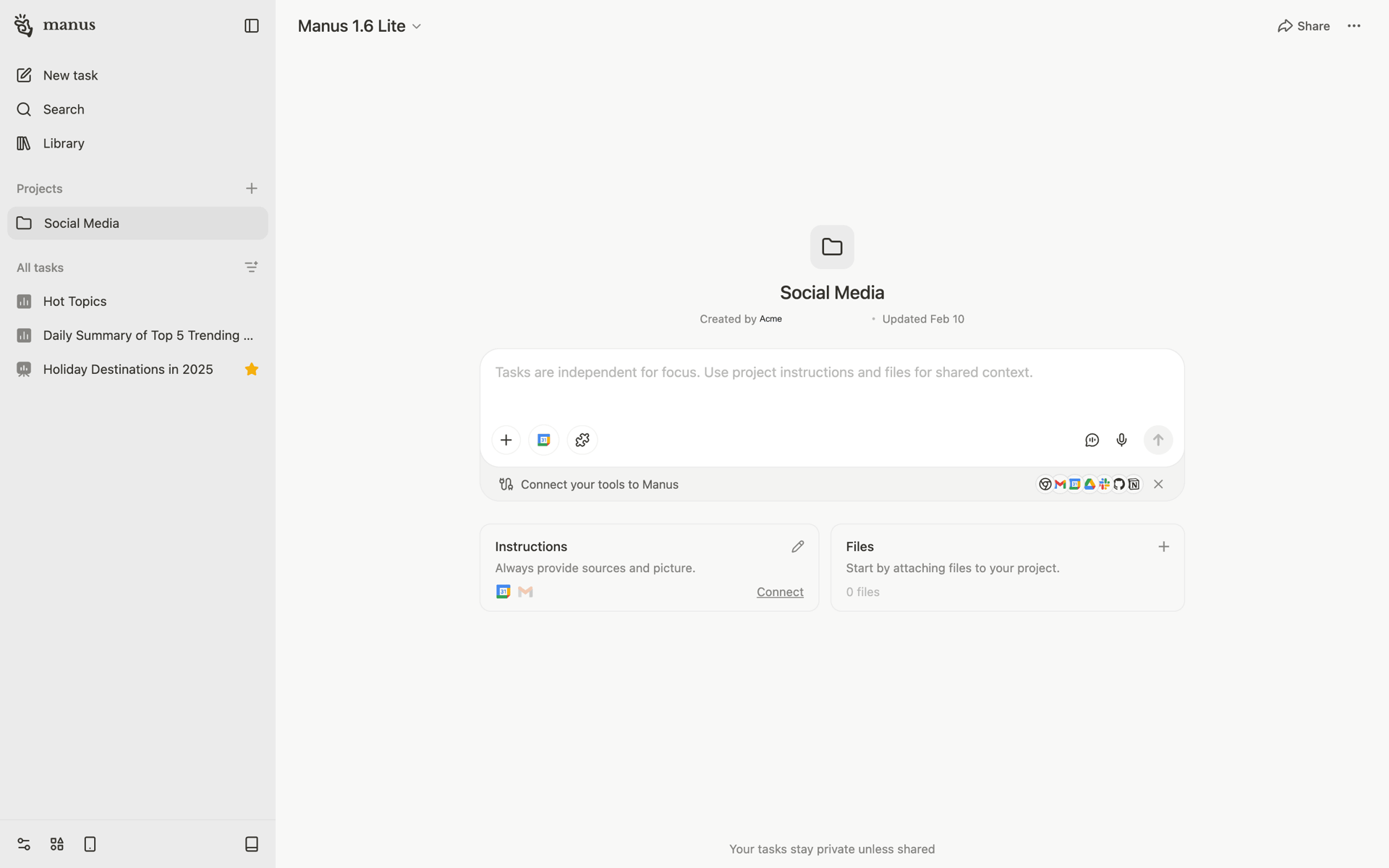The height and width of the screenshot is (868, 1389).
Task: Click the Projects section label
Action: pyautogui.click(x=40, y=189)
